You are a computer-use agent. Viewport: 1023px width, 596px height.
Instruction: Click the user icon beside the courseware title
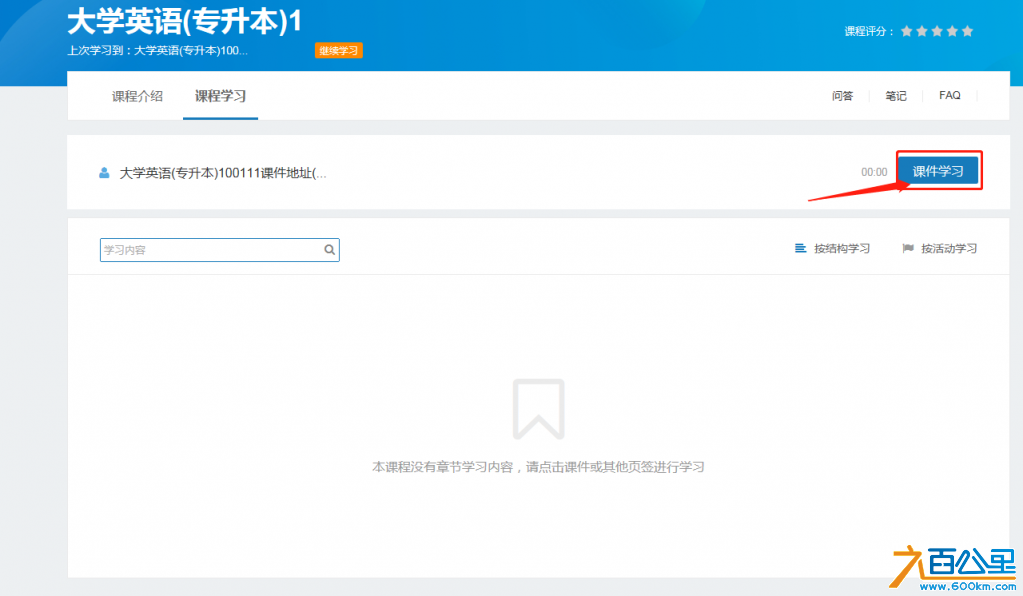104,173
